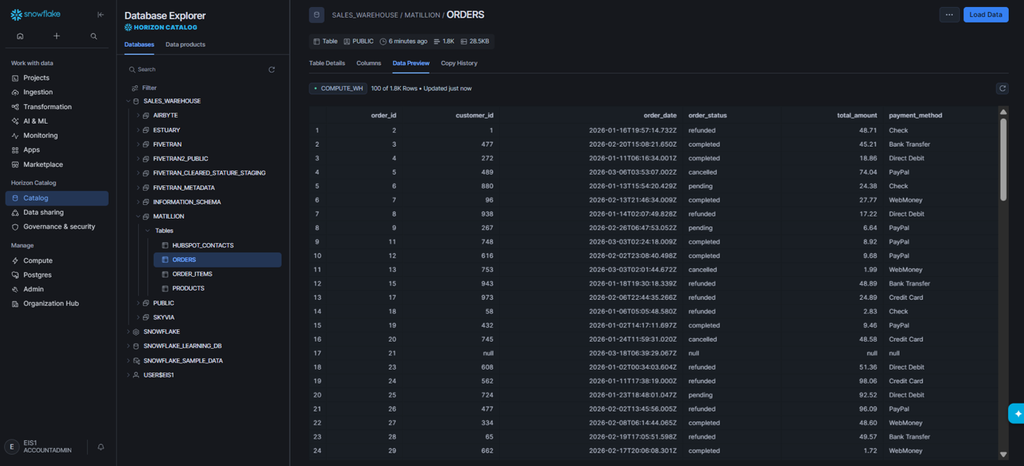
Task: Expand the AIRBYTE schema
Action: click(138, 116)
